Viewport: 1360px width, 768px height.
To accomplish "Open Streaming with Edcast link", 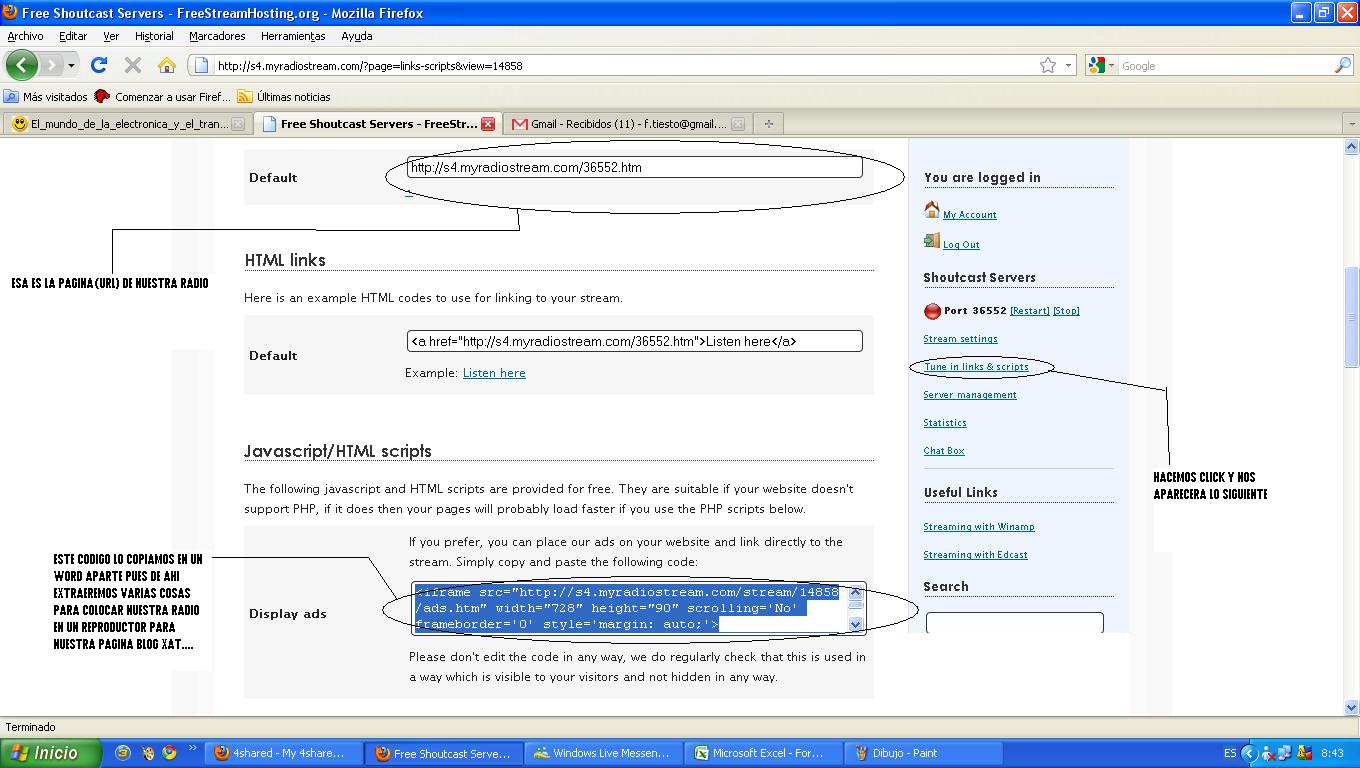I will [x=975, y=555].
